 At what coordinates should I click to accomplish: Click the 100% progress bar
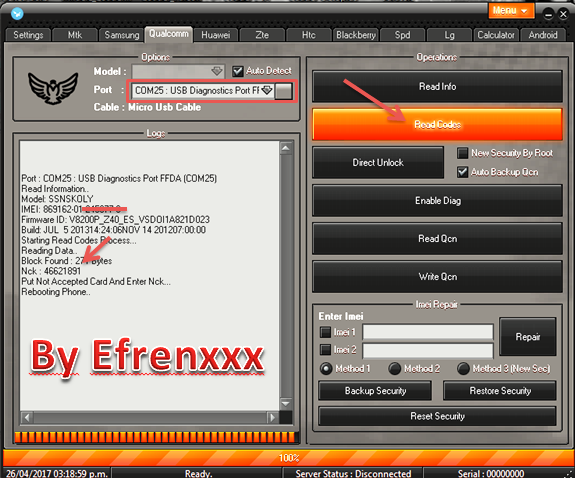288,458
